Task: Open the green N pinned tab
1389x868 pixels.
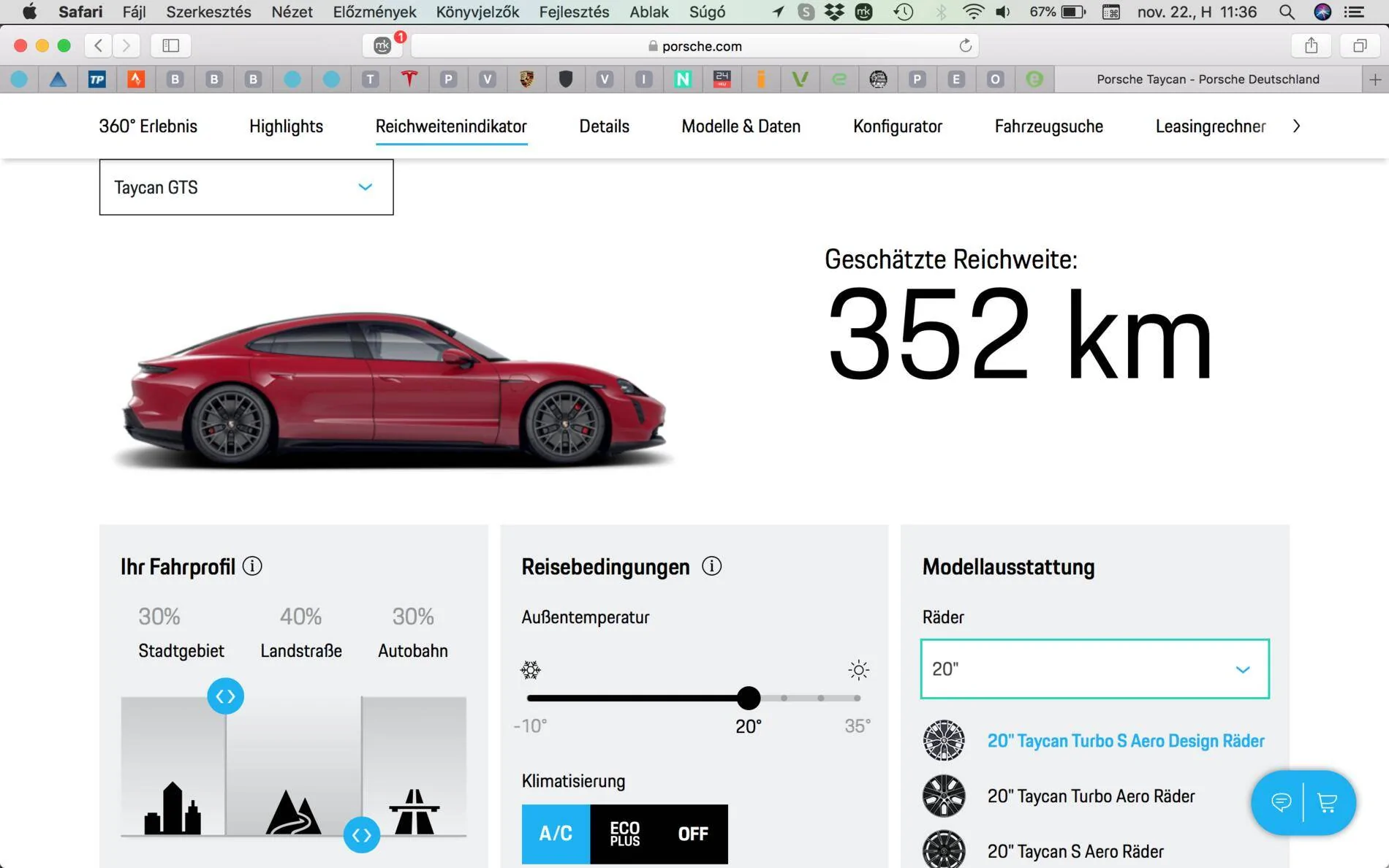Action: point(683,79)
